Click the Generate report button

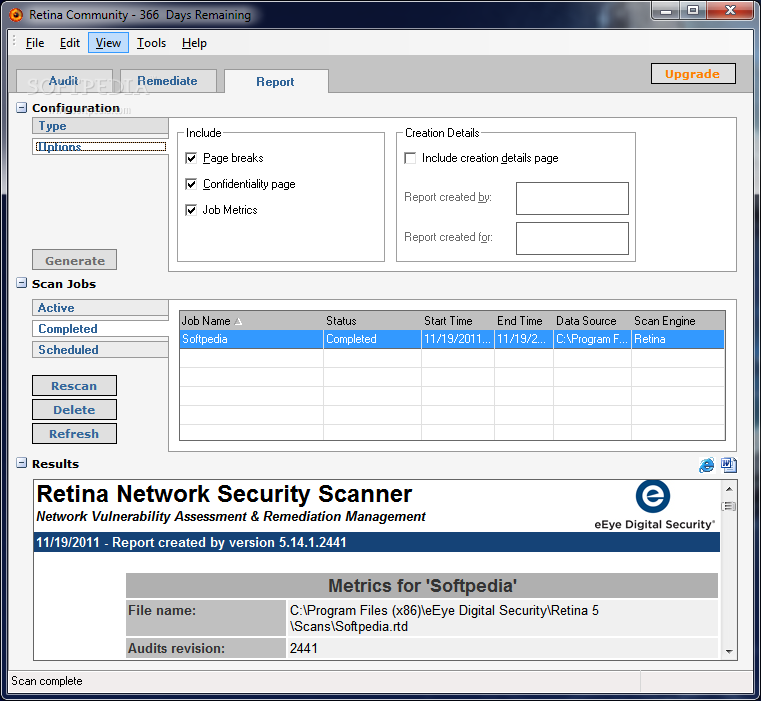pyautogui.click(x=75, y=260)
